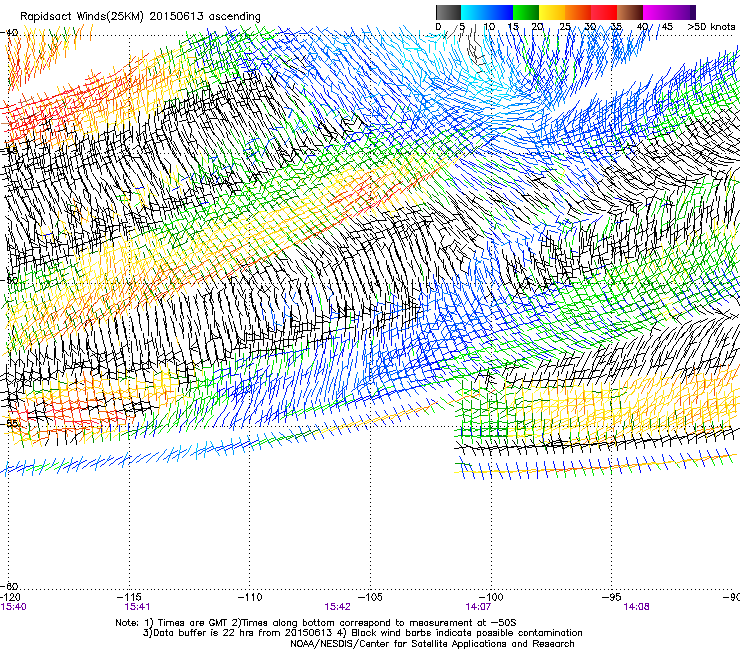Screen dimensions: 740x650
Task: Select the green 15-20 knots legend swatch
Action: [x=526, y=12]
